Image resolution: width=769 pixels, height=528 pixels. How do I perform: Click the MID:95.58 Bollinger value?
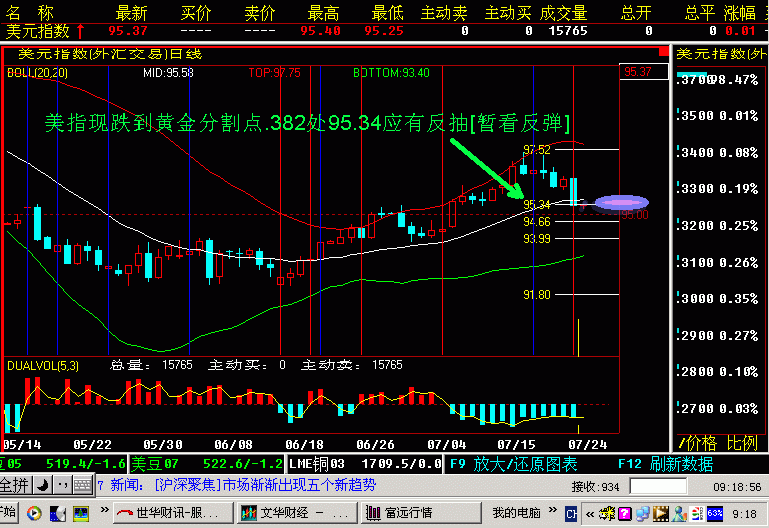click(x=168, y=73)
